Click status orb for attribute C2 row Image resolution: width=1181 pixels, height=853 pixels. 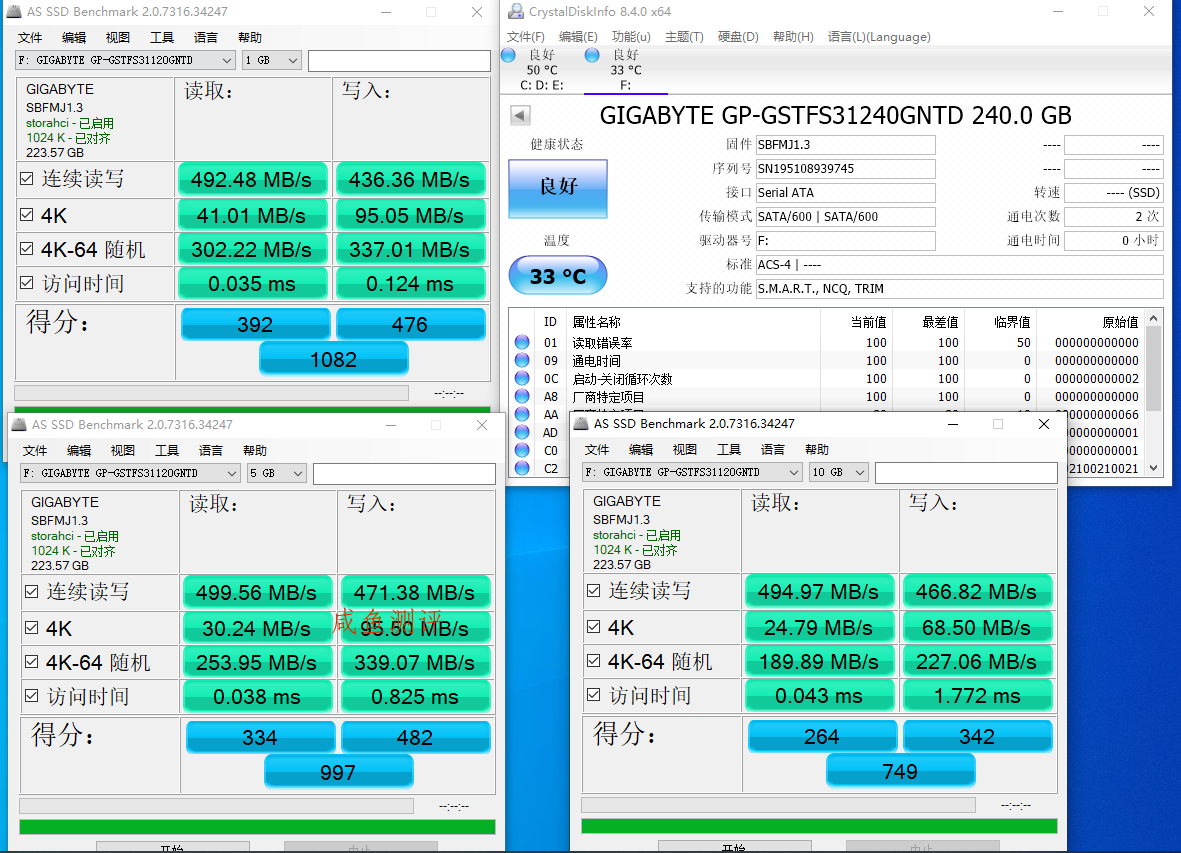522,468
